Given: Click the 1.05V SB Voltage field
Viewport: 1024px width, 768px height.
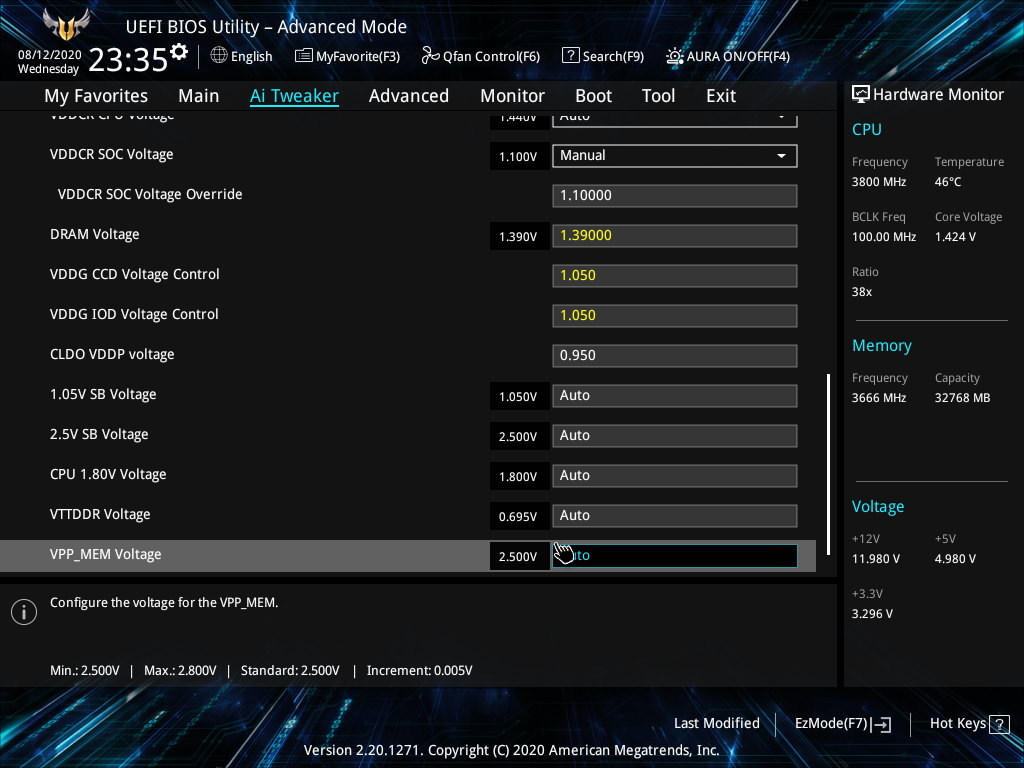Looking at the screenshot, I should [675, 396].
